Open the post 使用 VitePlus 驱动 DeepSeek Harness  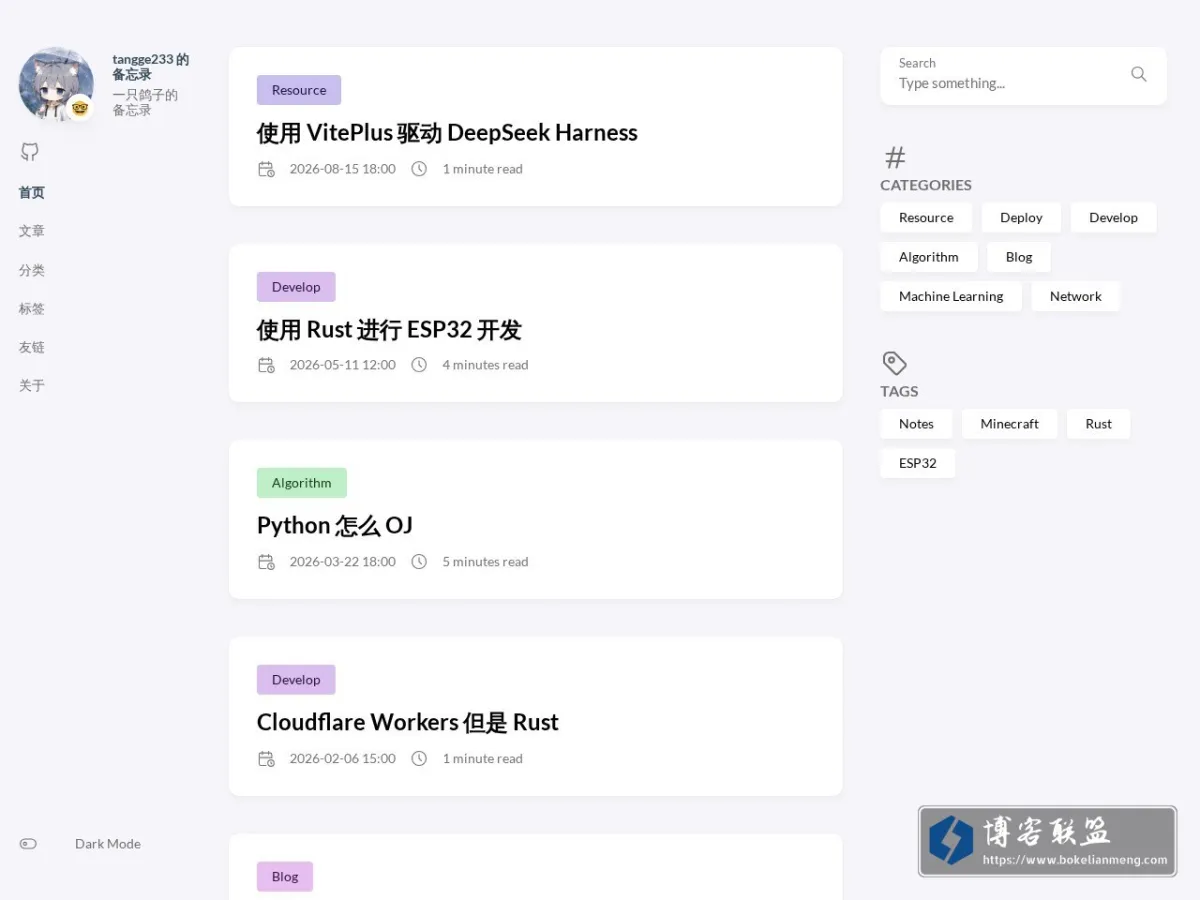click(447, 132)
